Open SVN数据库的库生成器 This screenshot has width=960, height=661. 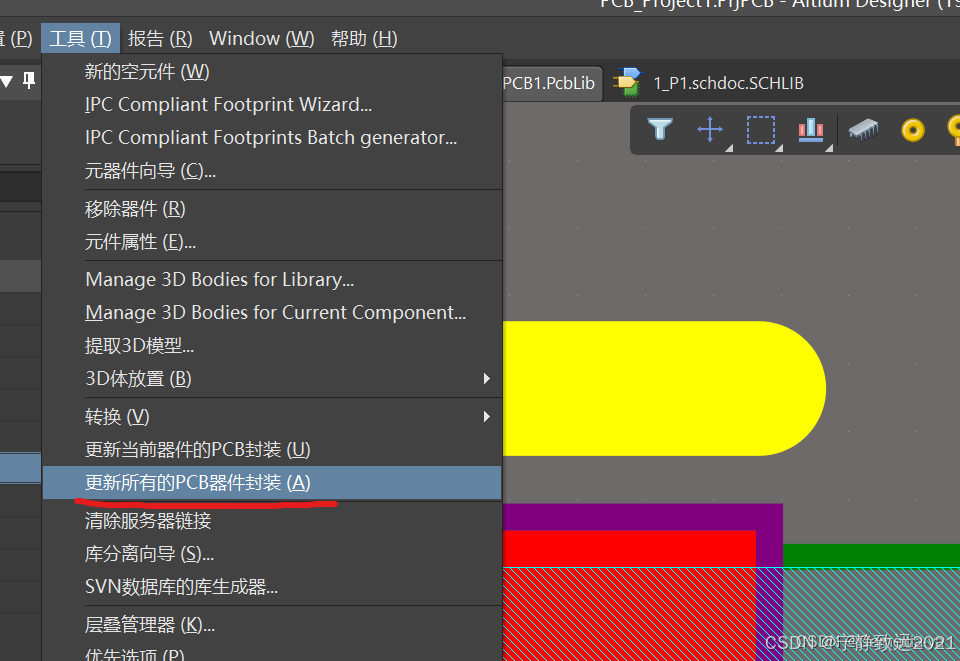(272, 587)
